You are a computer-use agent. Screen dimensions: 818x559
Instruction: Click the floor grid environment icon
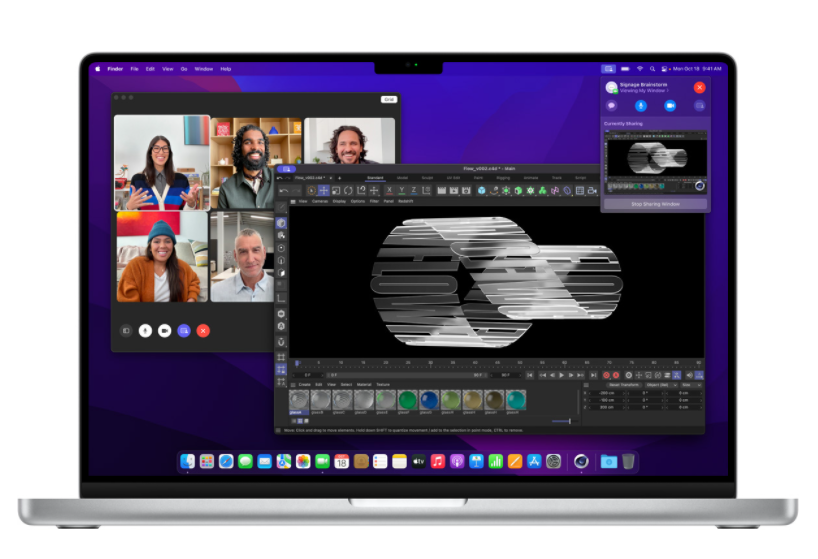tap(580, 191)
